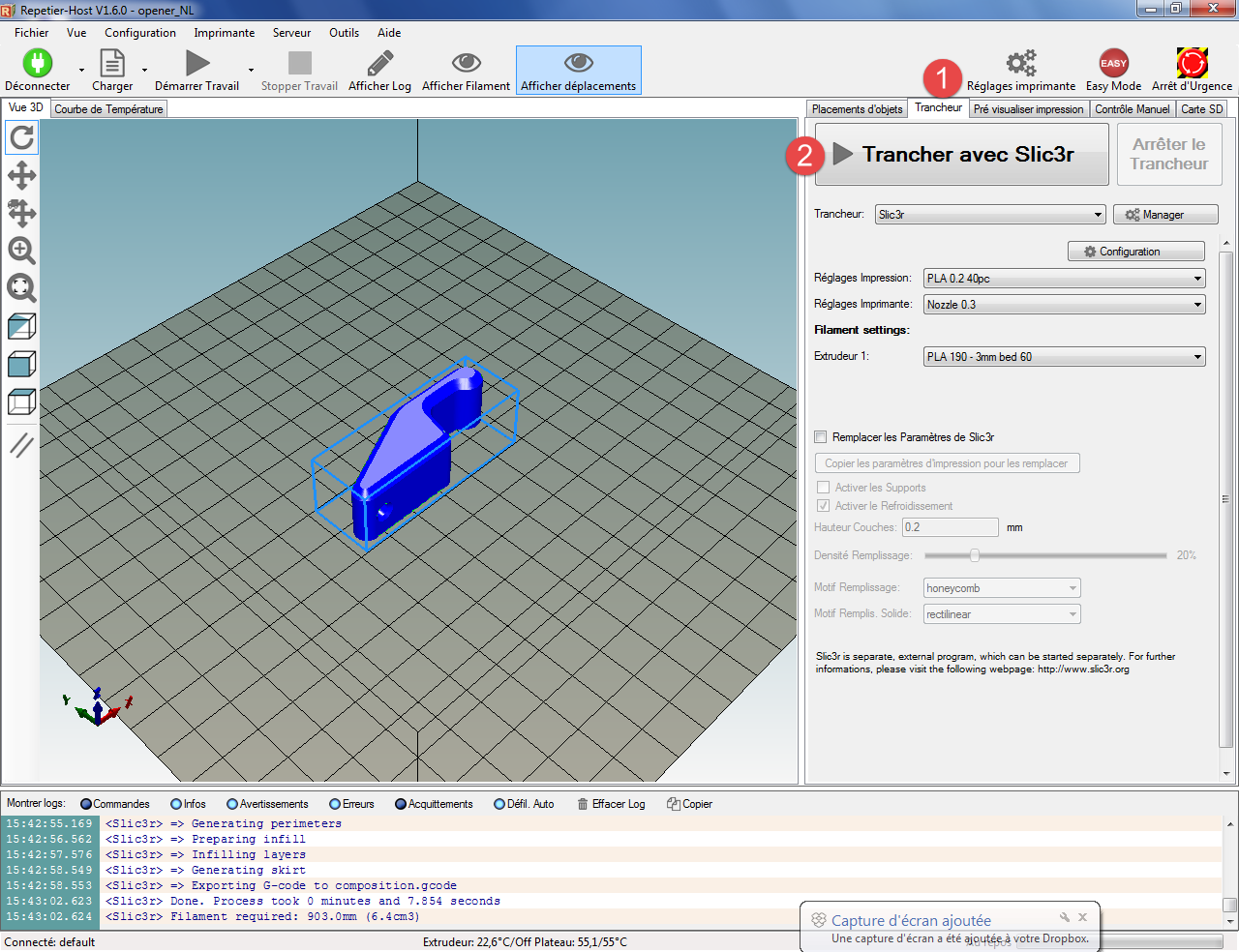Click the Démarrer Travail play icon
Image resolution: width=1239 pixels, height=952 pixels.
click(197, 63)
